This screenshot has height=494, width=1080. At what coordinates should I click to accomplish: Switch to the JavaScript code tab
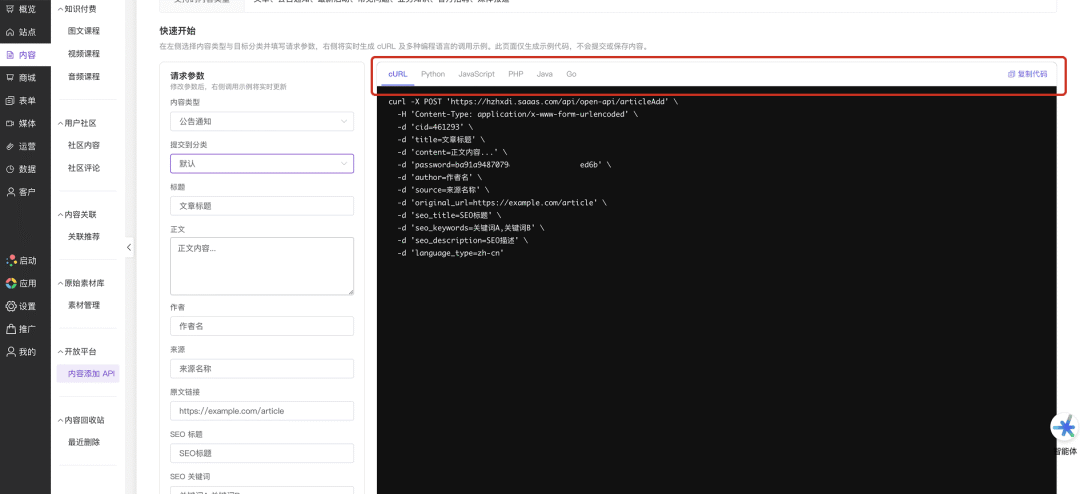[x=477, y=74]
